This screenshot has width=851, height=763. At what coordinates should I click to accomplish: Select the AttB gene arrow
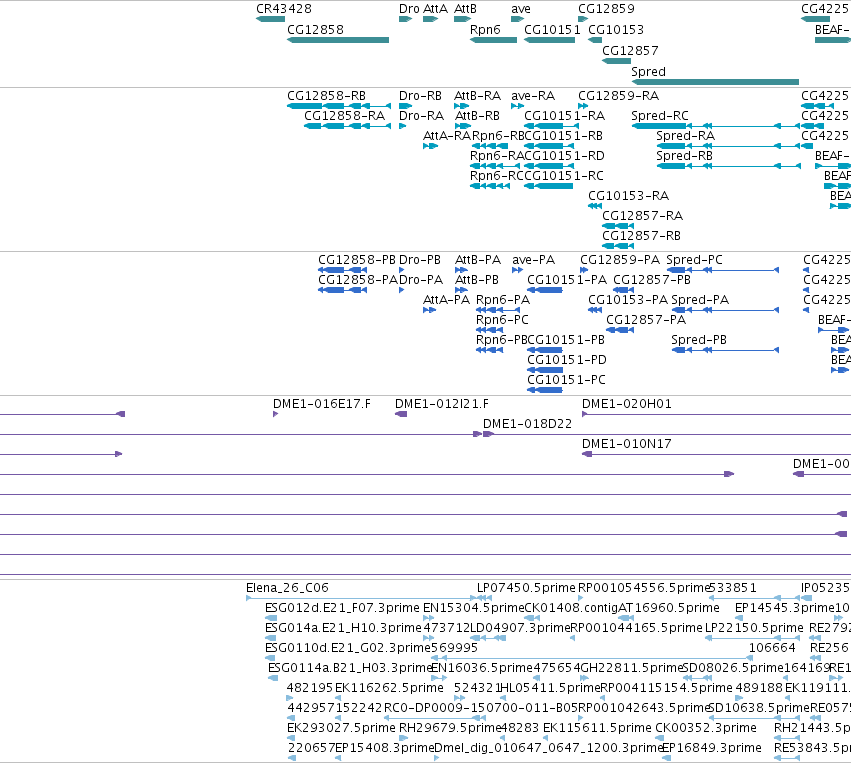tap(462, 19)
